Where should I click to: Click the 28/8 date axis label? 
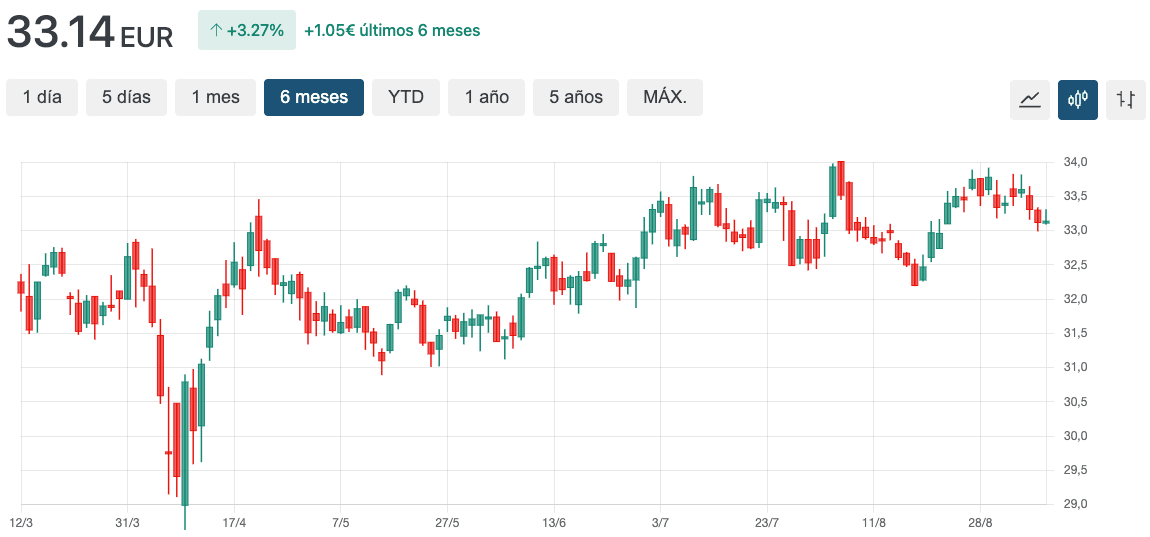click(x=980, y=523)
